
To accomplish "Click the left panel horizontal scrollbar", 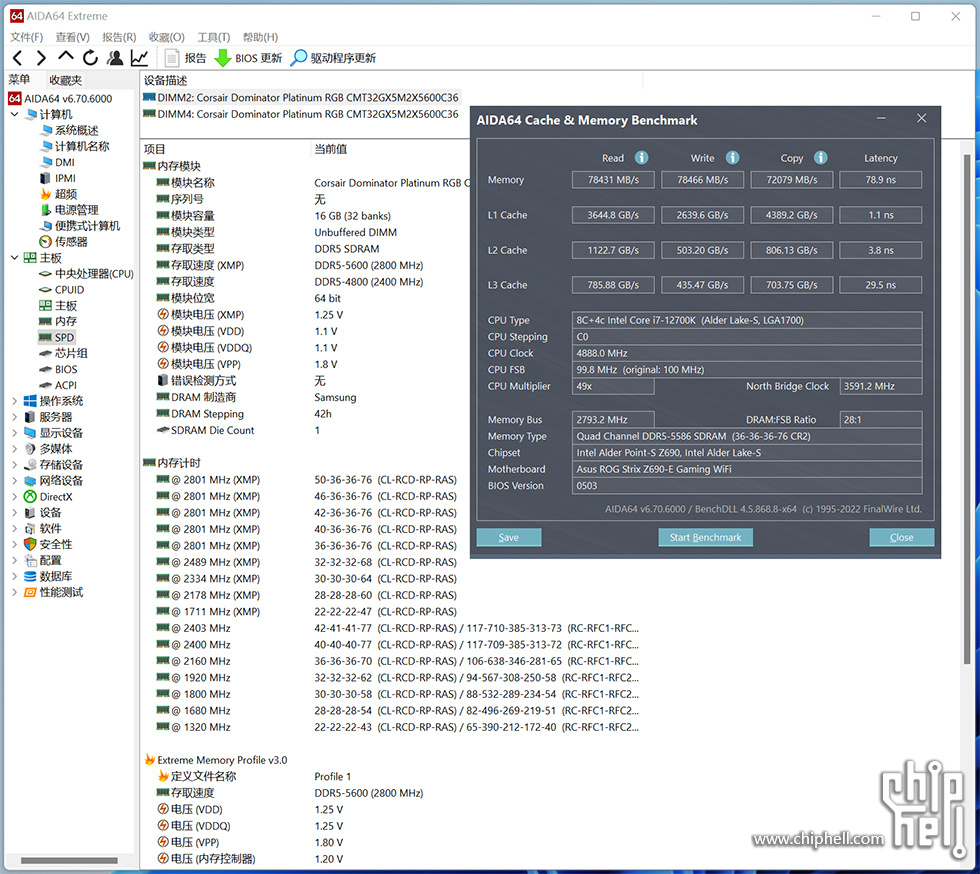I will (x=68, y=860).
